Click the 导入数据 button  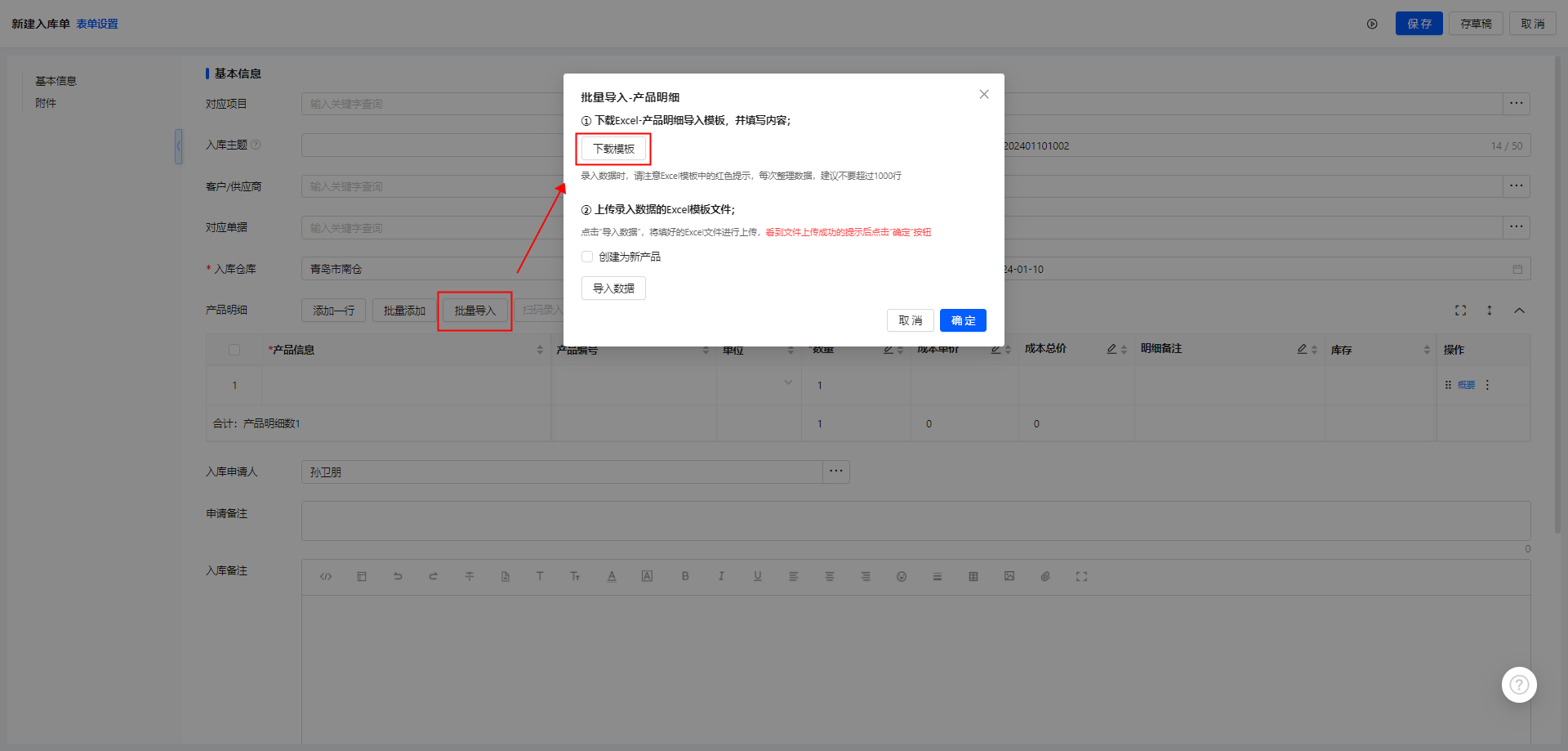[613, 288]
